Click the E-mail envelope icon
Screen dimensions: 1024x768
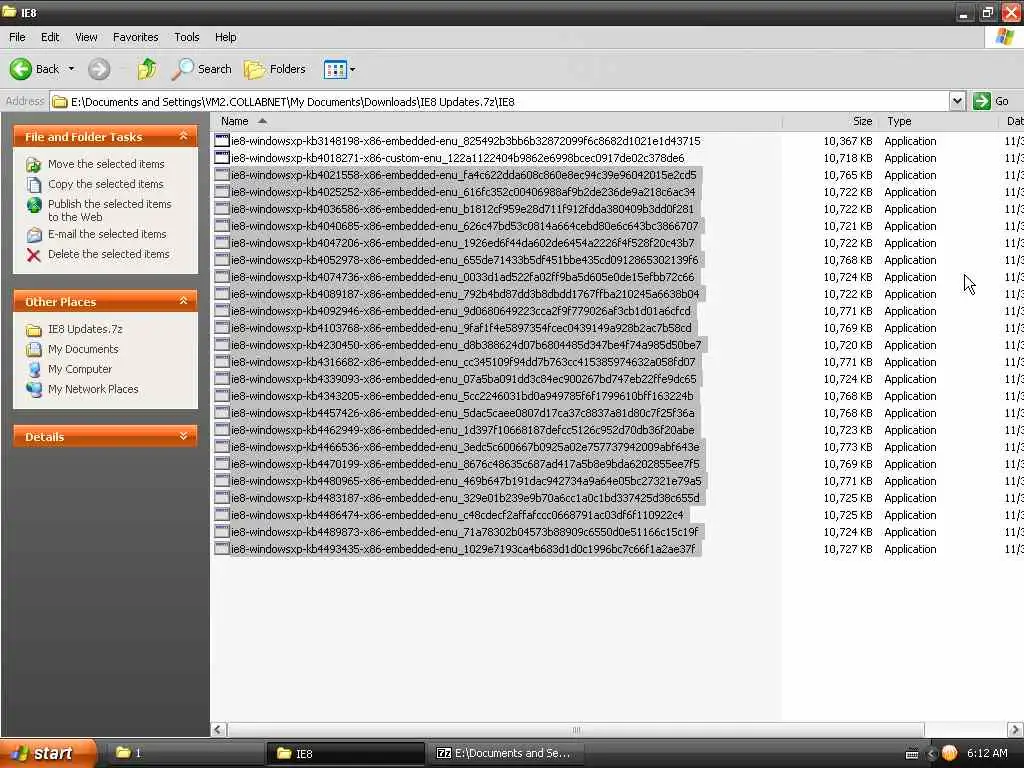[34, 234]
